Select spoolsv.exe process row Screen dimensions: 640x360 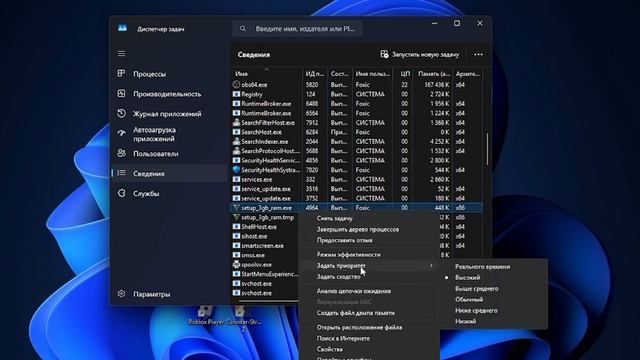(265, 264)
